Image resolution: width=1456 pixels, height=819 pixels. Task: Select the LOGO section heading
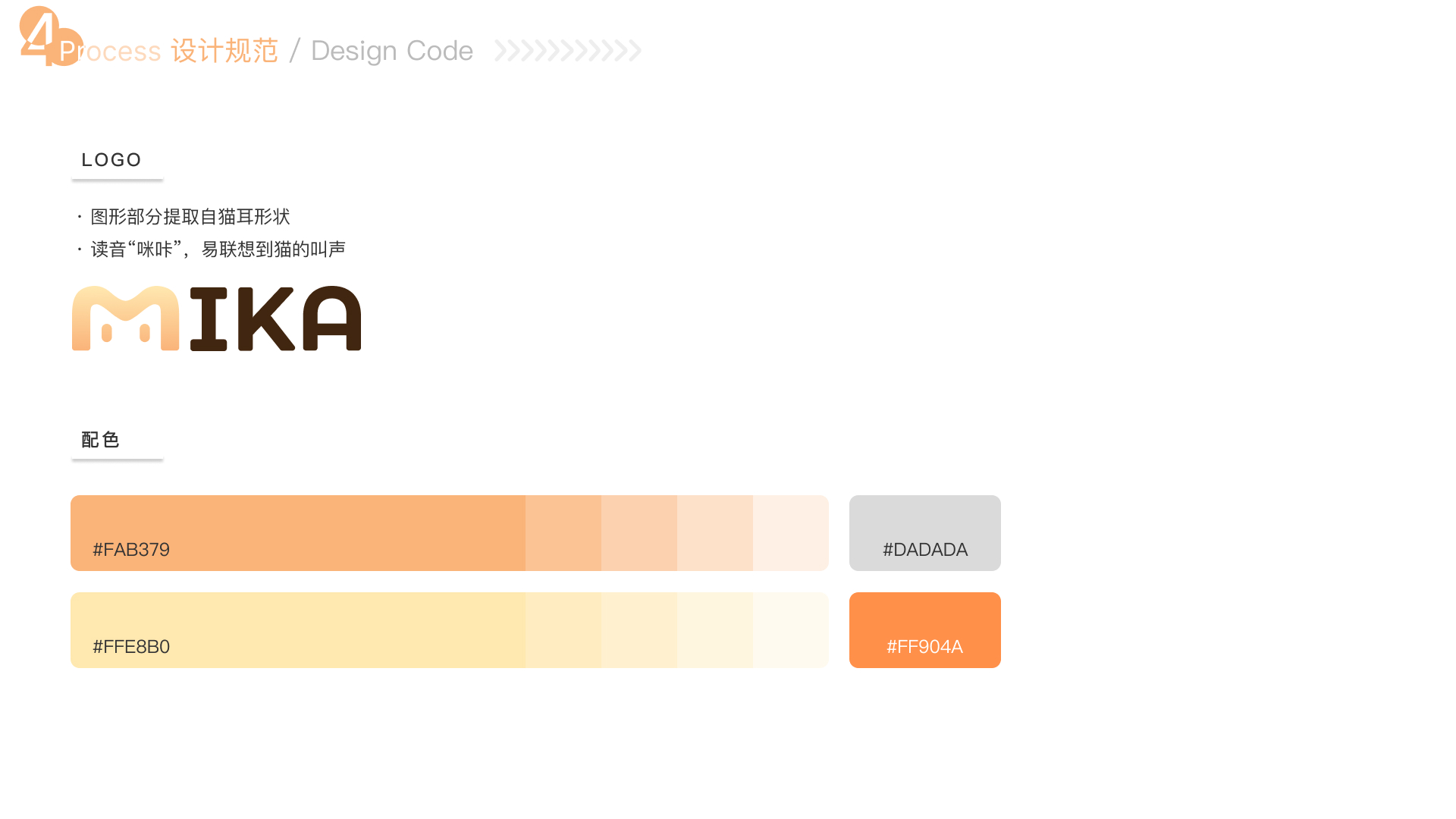pos(111,160)
